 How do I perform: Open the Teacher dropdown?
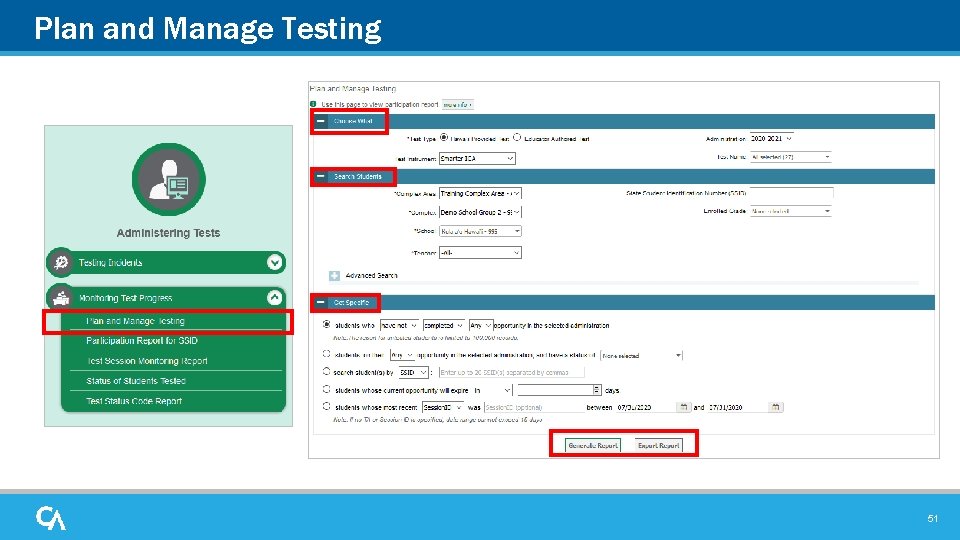click(x=480, y=253)
